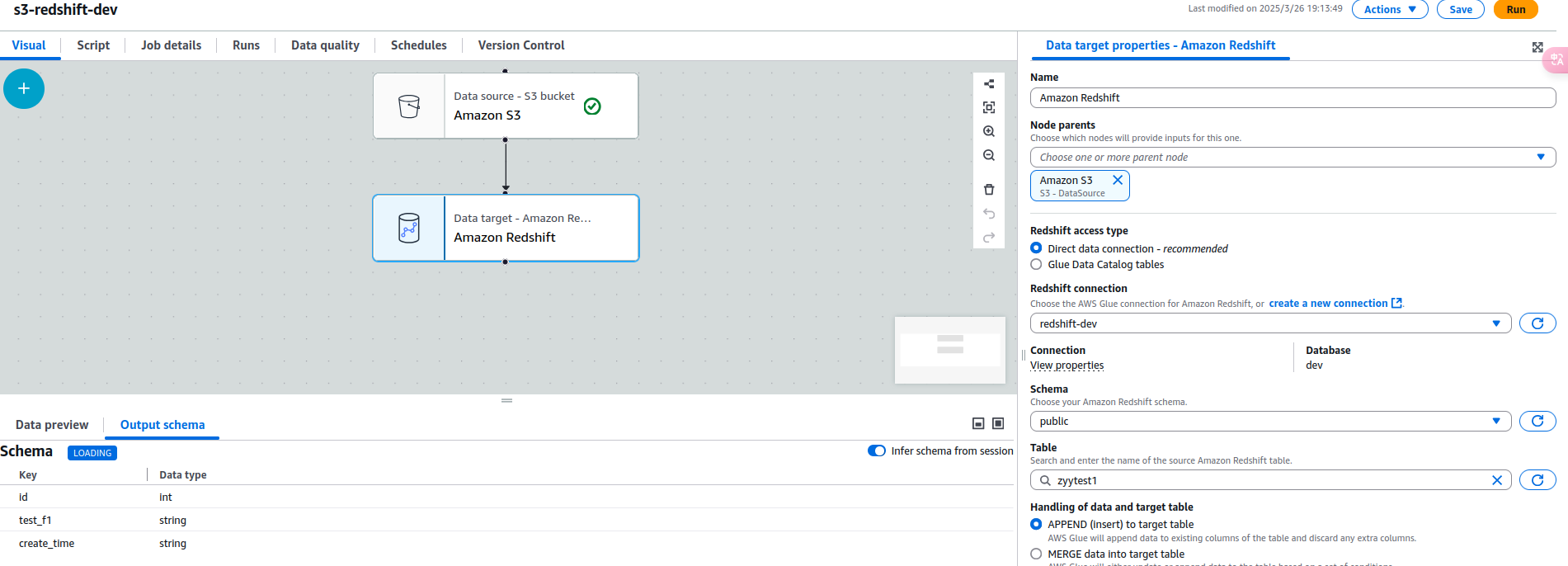Click the Save button

pyautogui.click(x=1461, y=9)
